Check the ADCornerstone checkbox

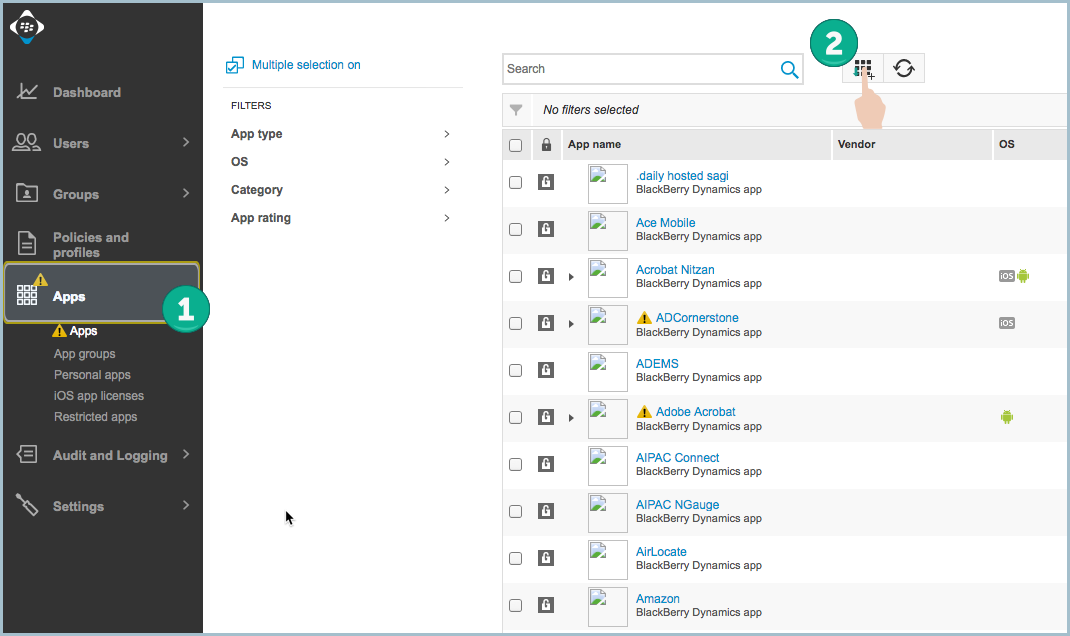pos(515,324)
